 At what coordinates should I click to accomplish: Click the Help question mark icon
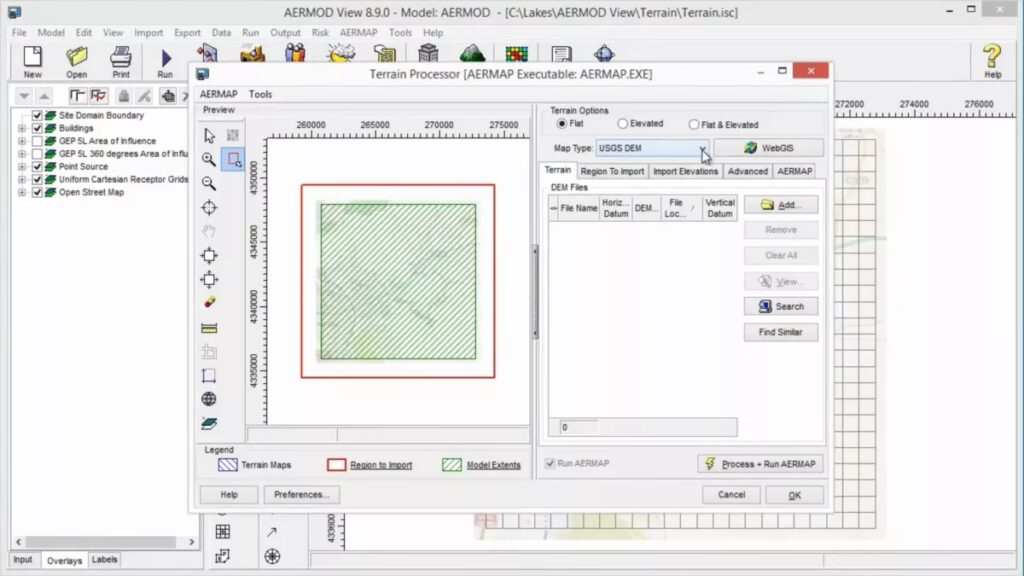992,61
